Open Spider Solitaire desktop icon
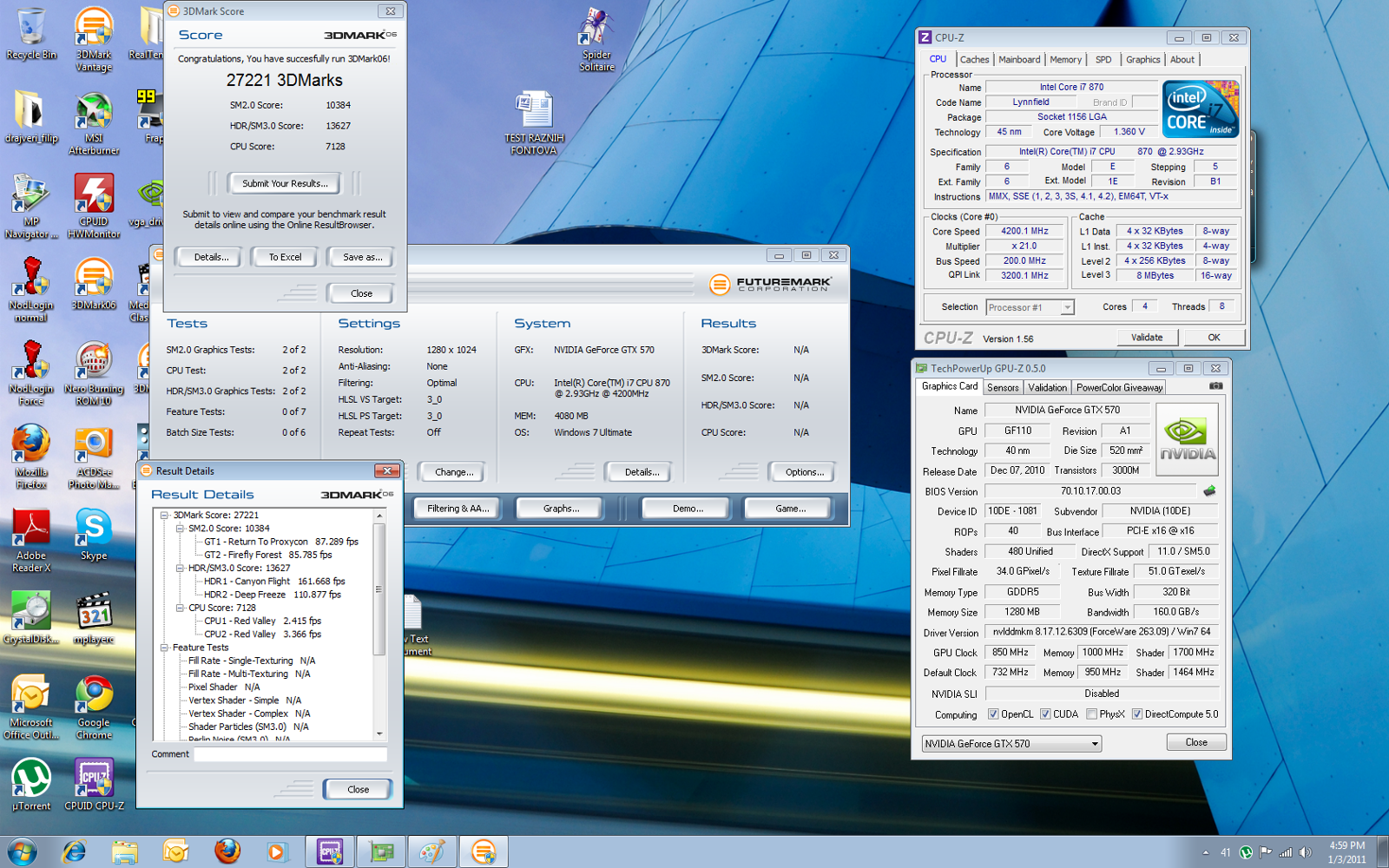The image size is (1389, 868). click(x=596, y=39)
